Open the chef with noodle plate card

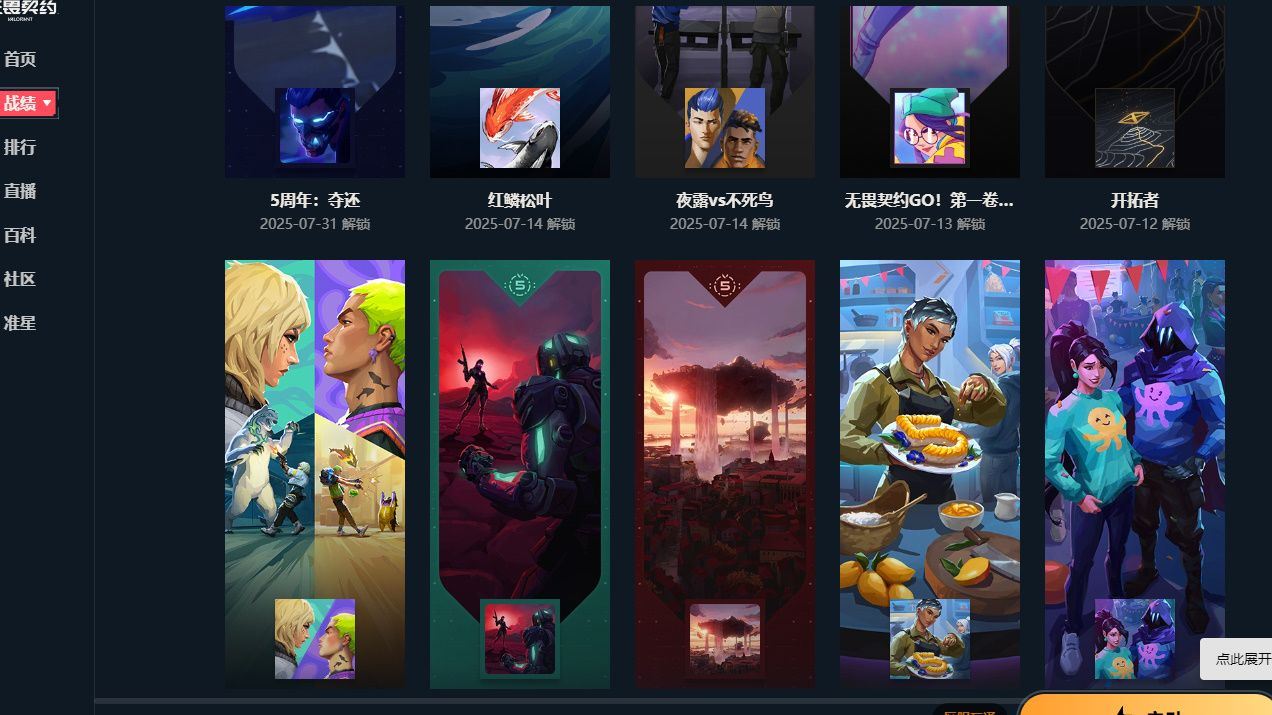tap(930, 474)
